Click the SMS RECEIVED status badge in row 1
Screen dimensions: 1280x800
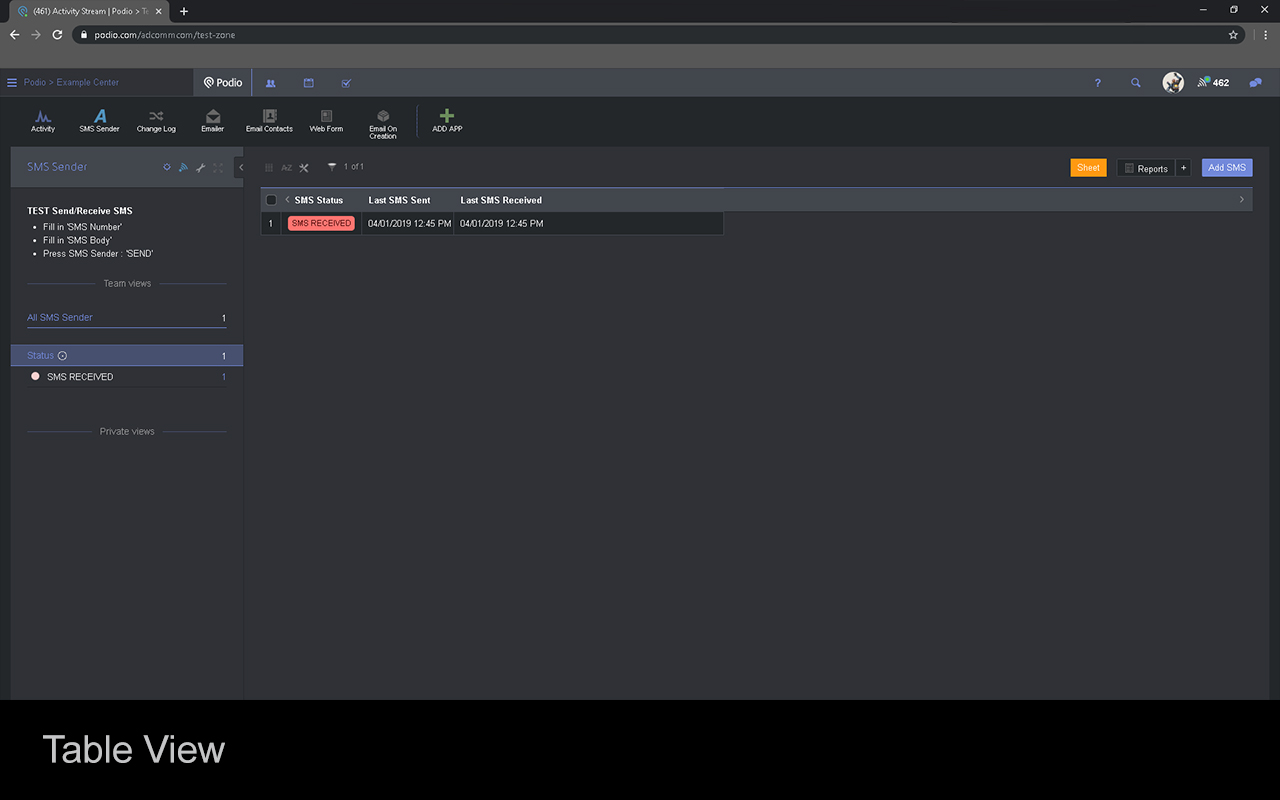321,223
